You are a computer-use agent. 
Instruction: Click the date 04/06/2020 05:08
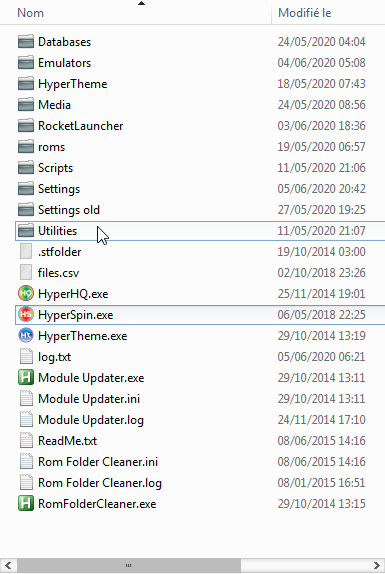[x=321, y=63]
